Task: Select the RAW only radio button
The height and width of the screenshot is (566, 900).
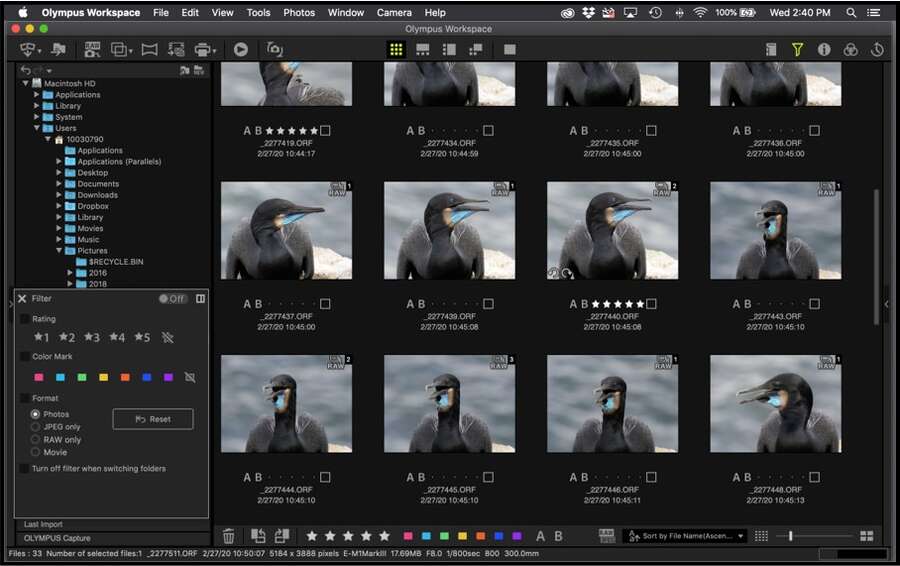Action: pyautogui.click(x=36, y=439)
